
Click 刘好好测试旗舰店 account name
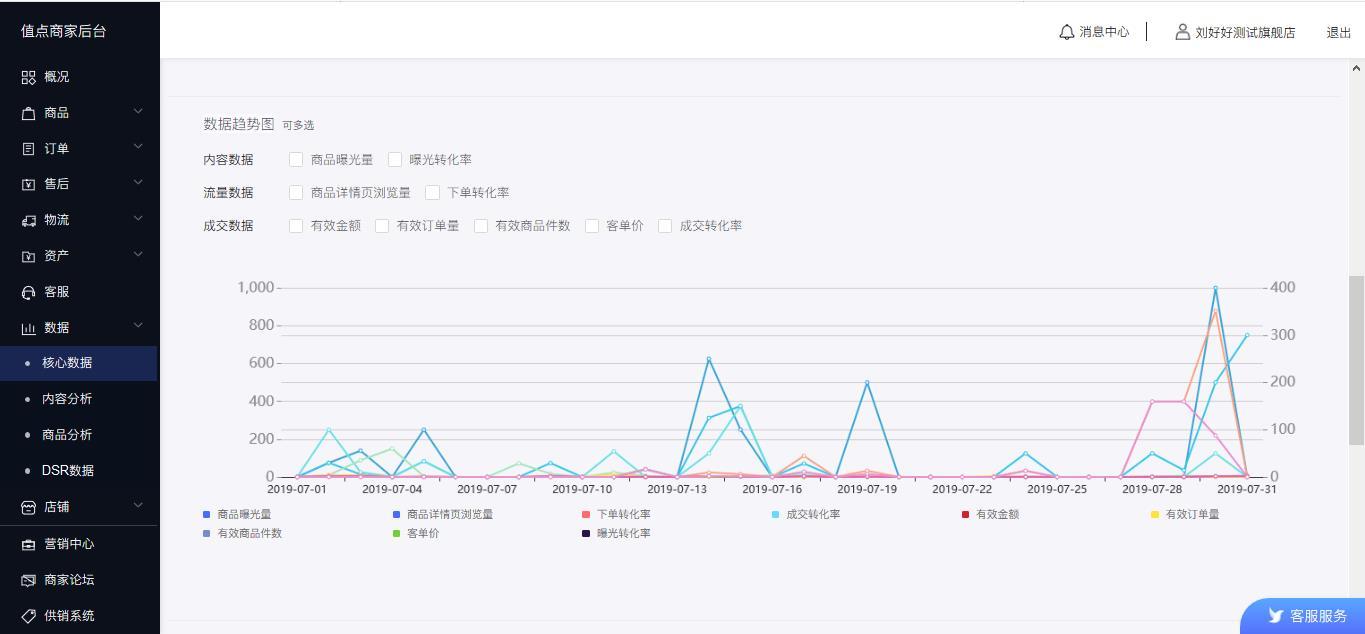pos(1245,33)
